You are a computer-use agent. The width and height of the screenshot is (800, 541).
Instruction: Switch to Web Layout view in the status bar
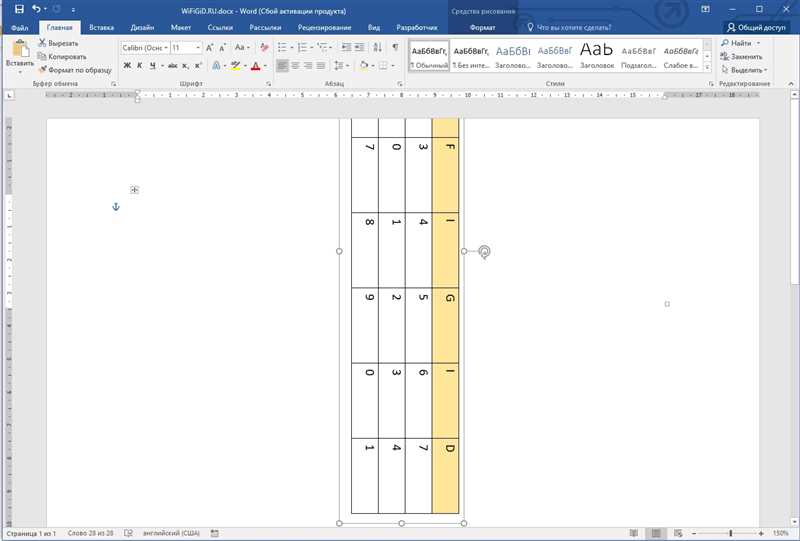678,533
